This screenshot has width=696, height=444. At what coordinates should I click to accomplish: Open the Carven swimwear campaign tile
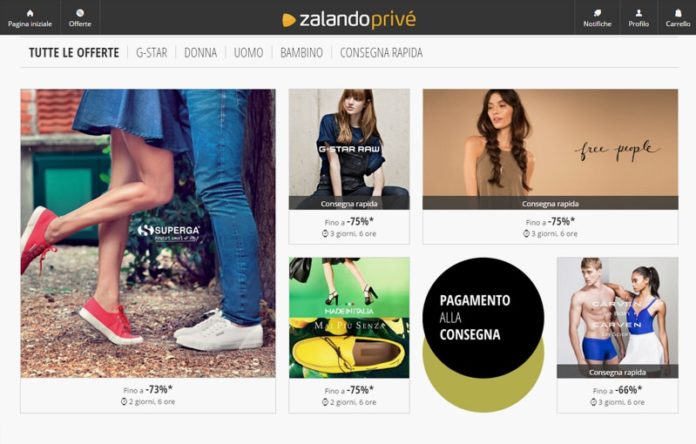(x=617, y=317)
